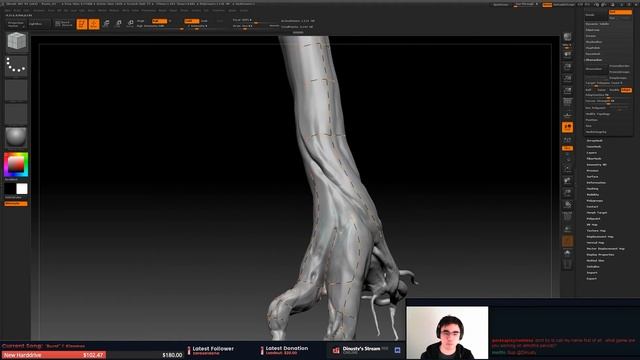Toggle Draw mode button
The image size is (640, 360).
[94, 24]
